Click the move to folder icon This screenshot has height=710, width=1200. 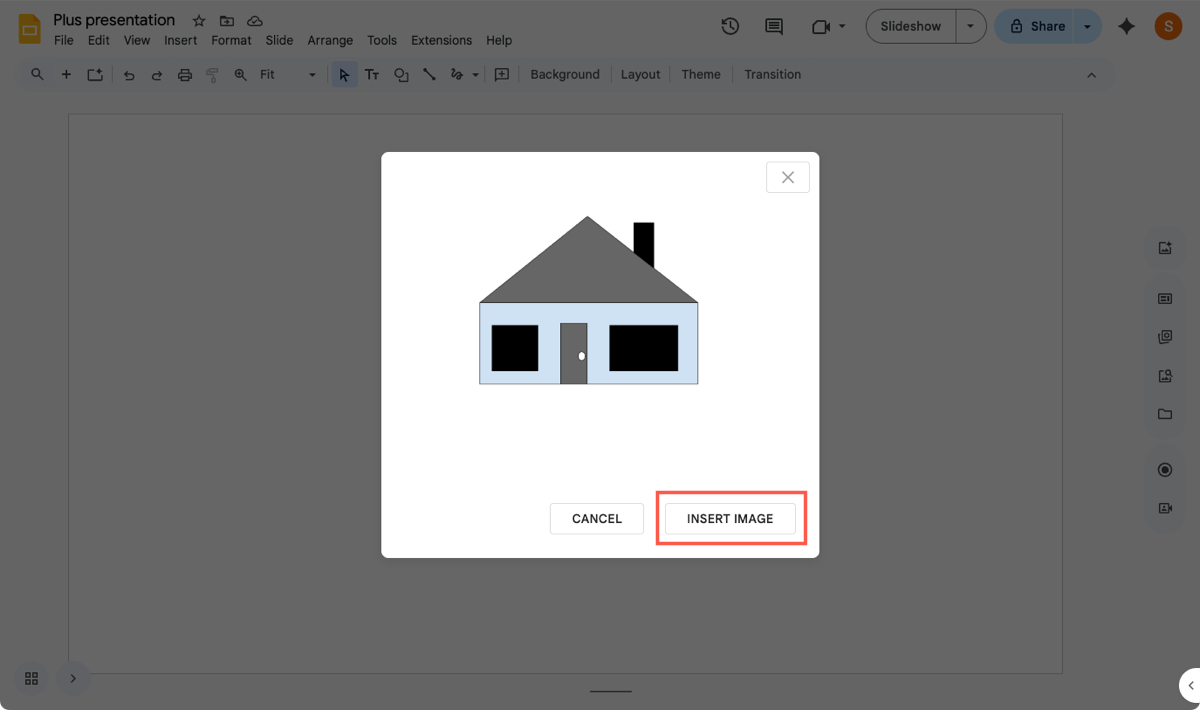(x=227, y=21)
